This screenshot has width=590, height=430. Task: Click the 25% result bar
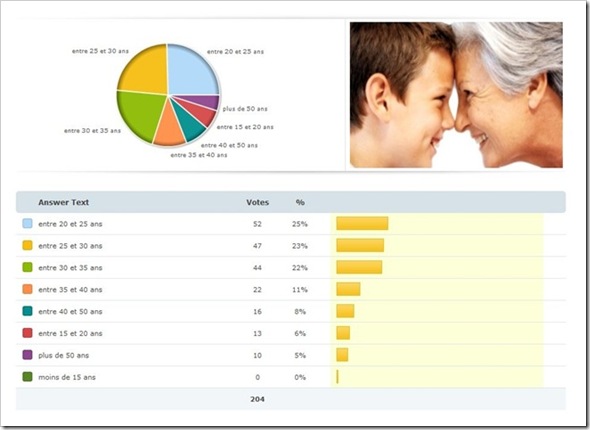362,223
